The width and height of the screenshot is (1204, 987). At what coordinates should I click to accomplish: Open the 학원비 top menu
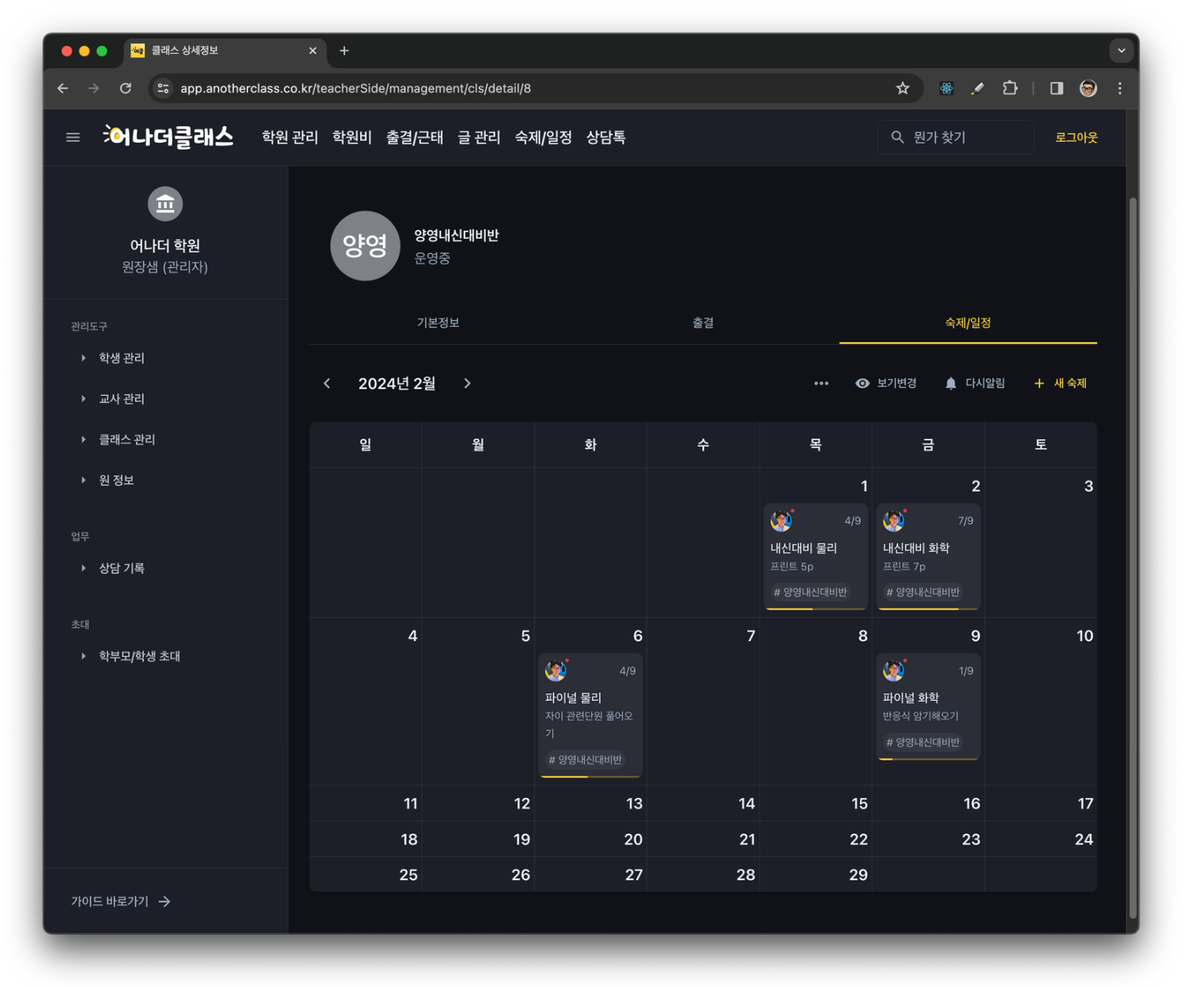(352, 138)
